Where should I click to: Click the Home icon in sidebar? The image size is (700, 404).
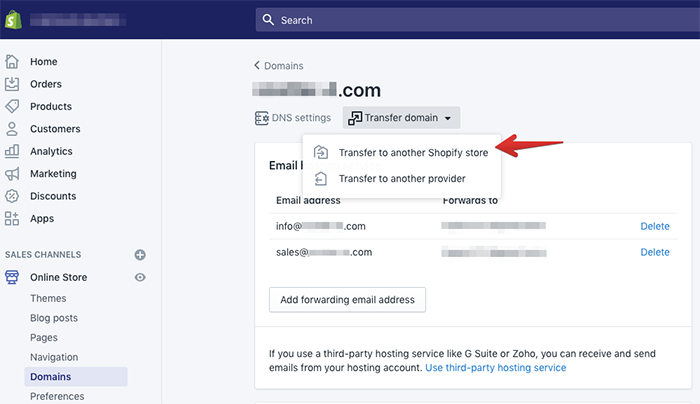click(x=12, y=62)
